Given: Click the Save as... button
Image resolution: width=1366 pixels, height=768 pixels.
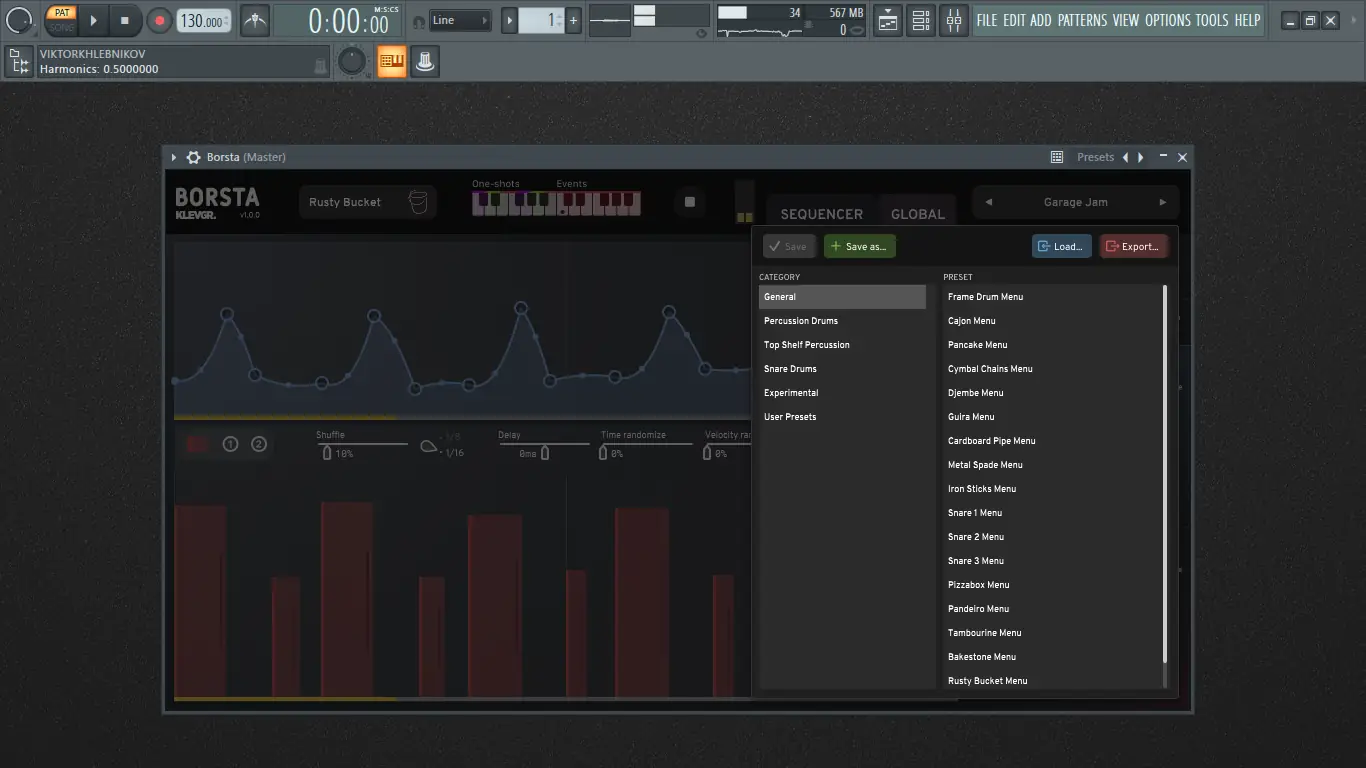Looking at the screenshot, I should point(859,246).
